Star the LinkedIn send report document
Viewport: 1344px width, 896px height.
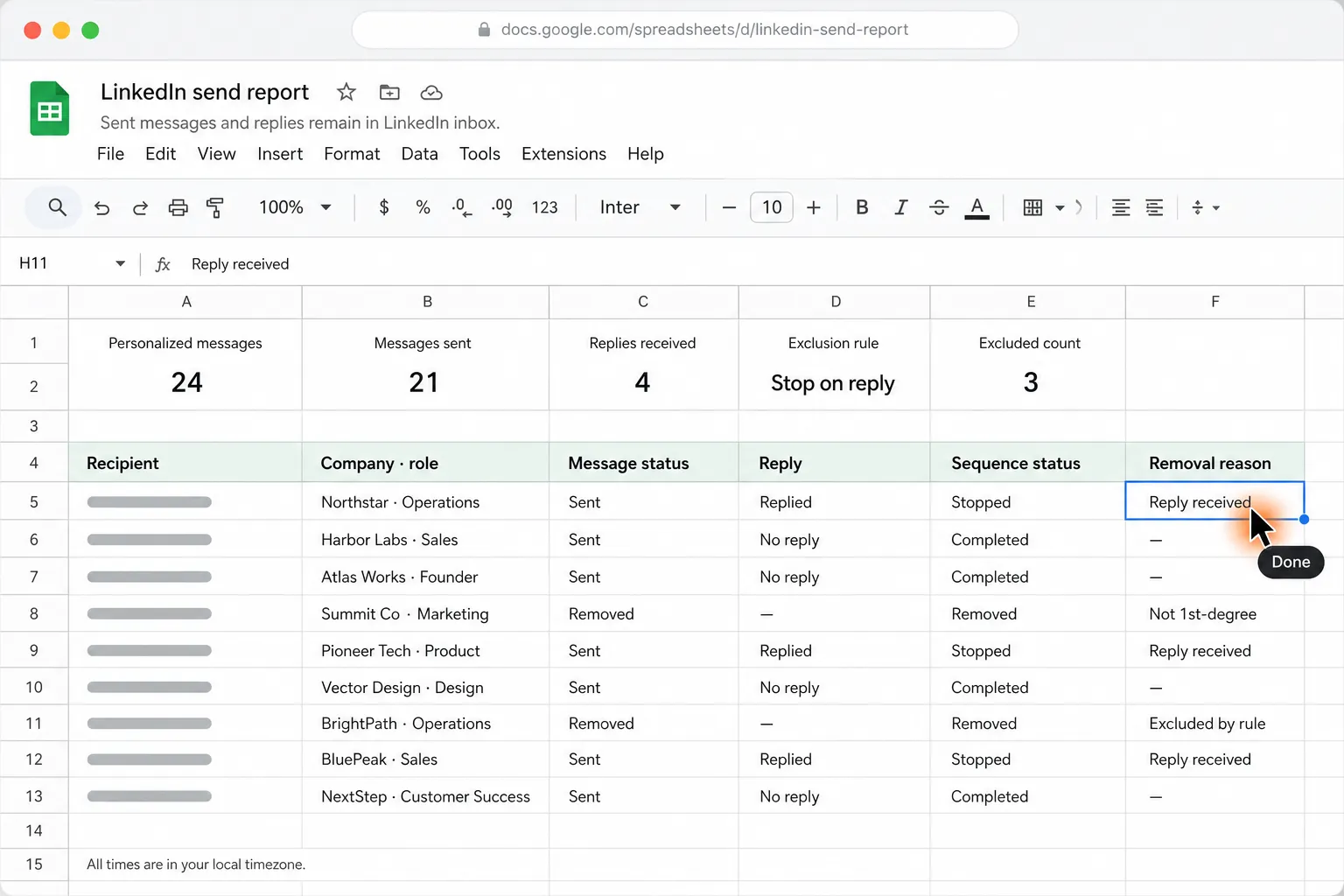[x=346, y=92]
